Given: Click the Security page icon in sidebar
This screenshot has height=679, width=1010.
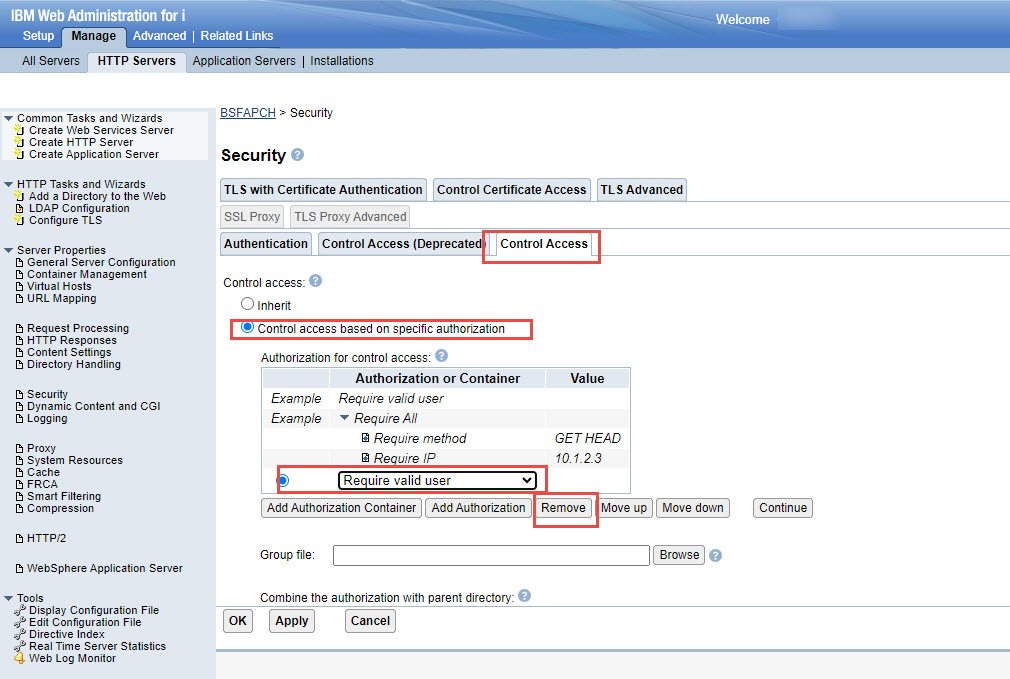Looking at the screenshot, I should [19, 394].
